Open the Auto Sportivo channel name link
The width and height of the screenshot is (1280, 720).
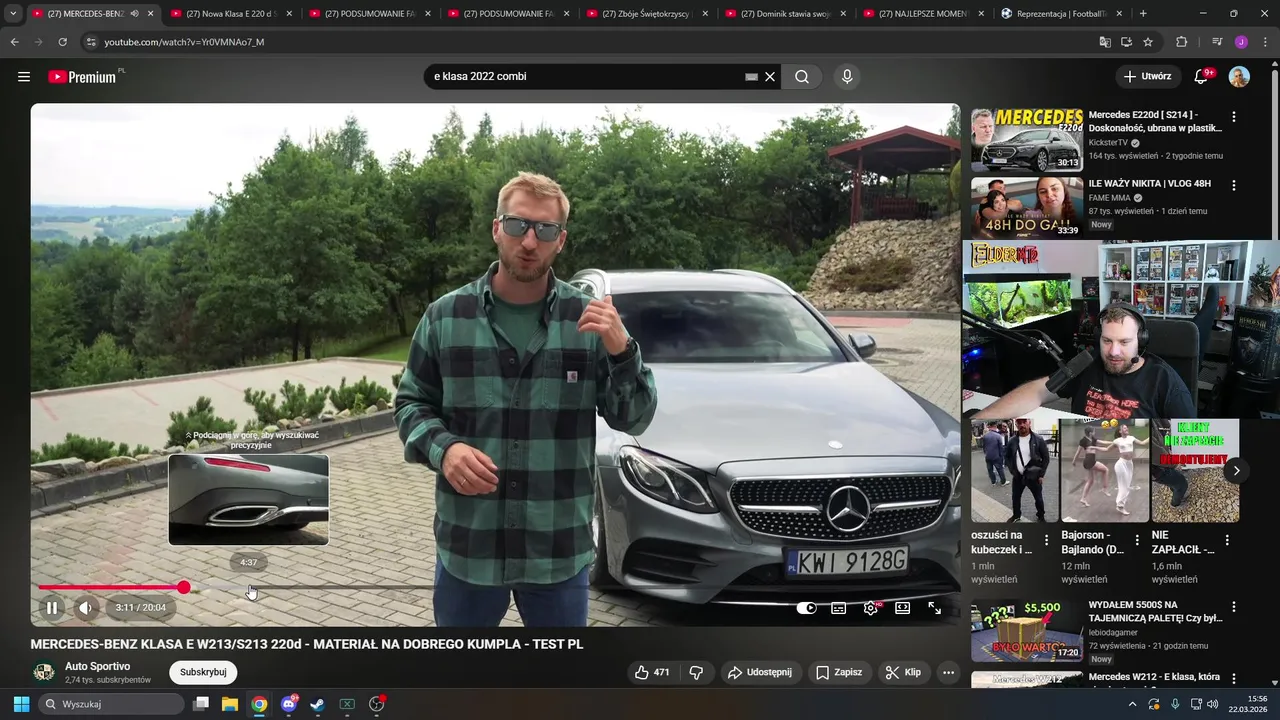(x=97, y=666)
